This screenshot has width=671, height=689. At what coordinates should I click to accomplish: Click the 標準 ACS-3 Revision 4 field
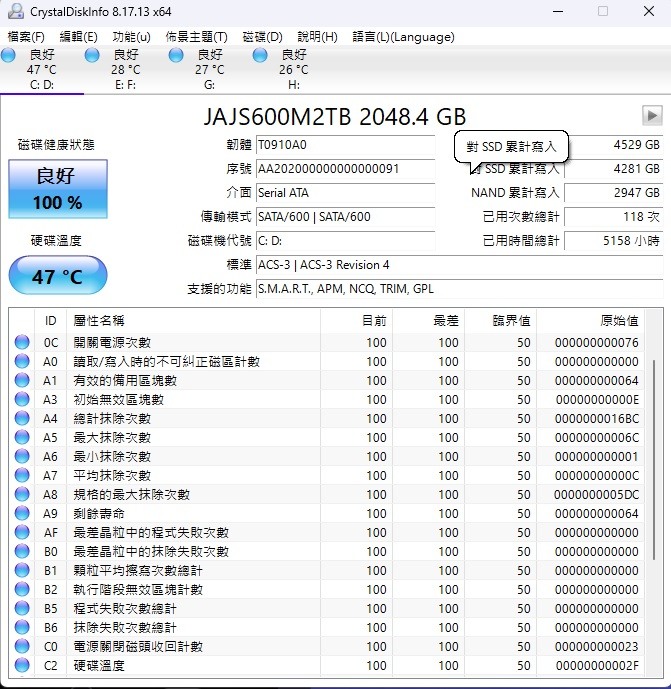(460, 265)
